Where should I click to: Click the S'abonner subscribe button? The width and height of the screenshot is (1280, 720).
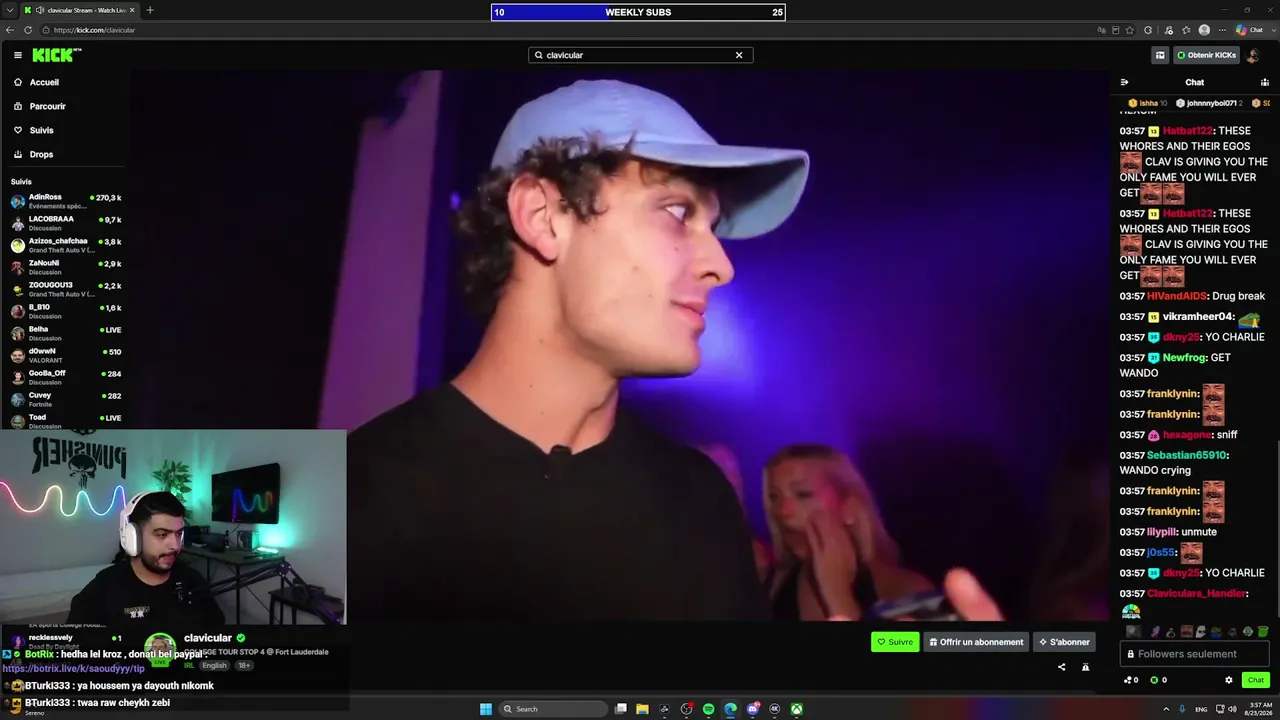tap(1064, 642)
